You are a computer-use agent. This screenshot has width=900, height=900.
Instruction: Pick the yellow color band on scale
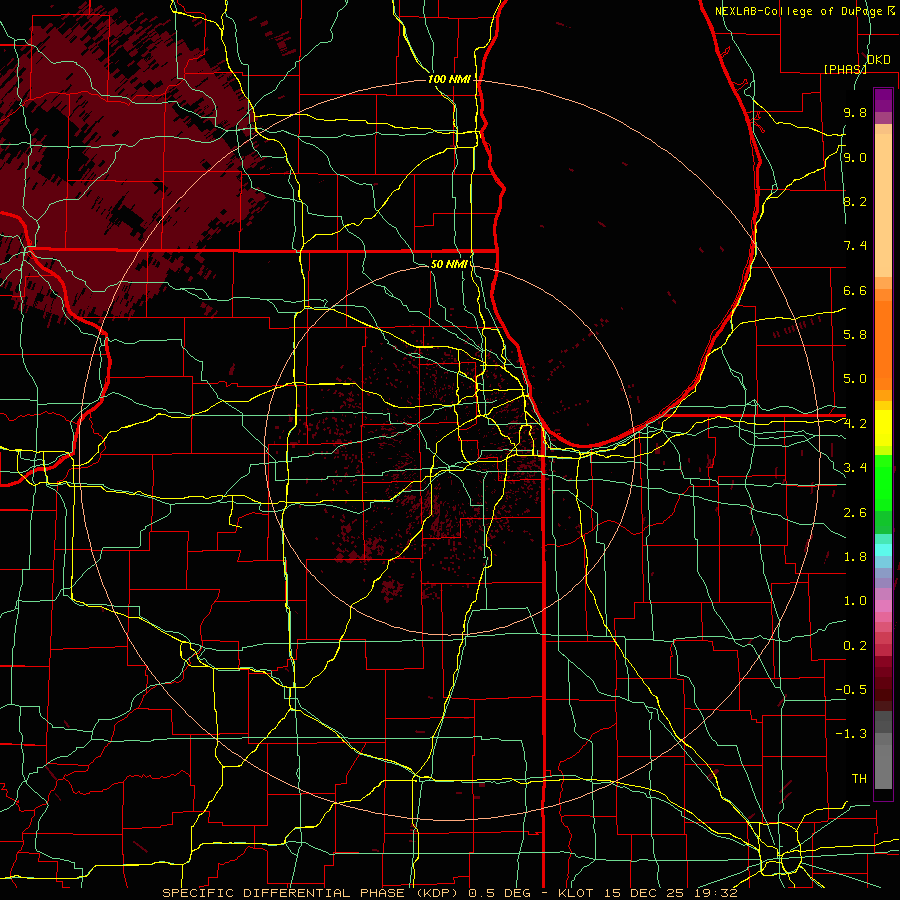click(x=883, y=428)
